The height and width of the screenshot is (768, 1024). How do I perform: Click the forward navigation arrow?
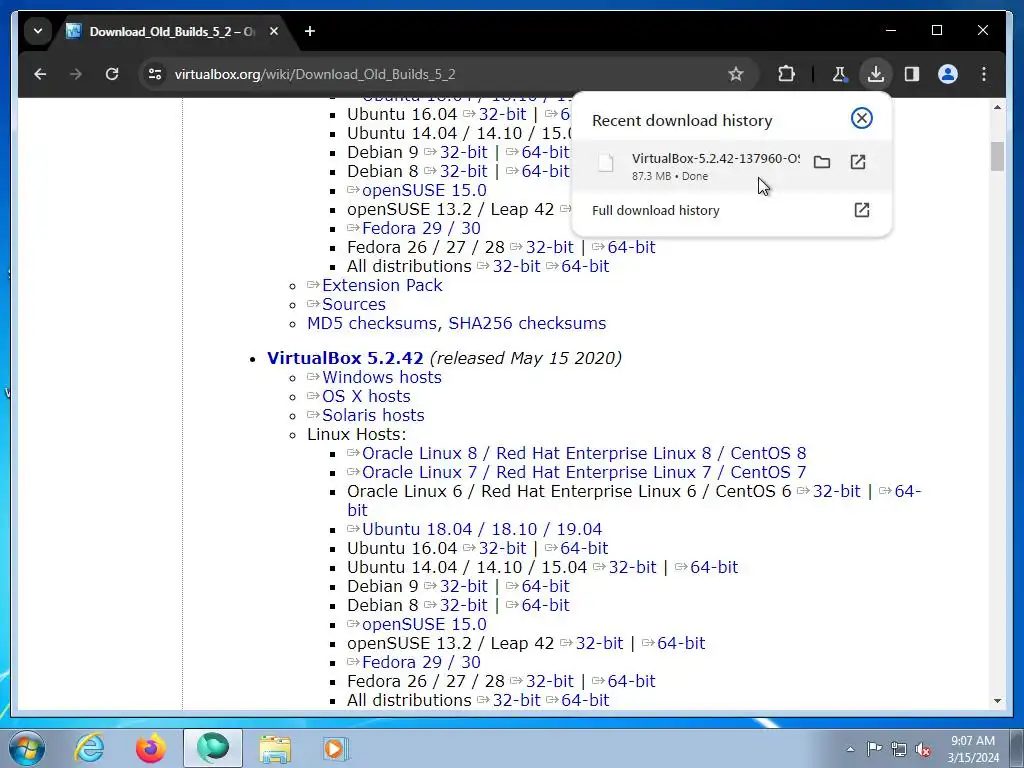76,74
